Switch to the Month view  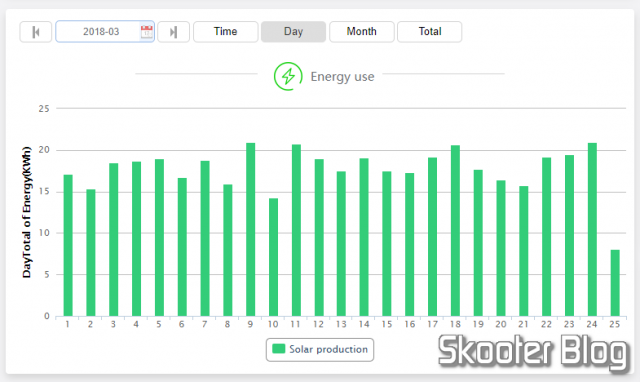coord(362,32)
